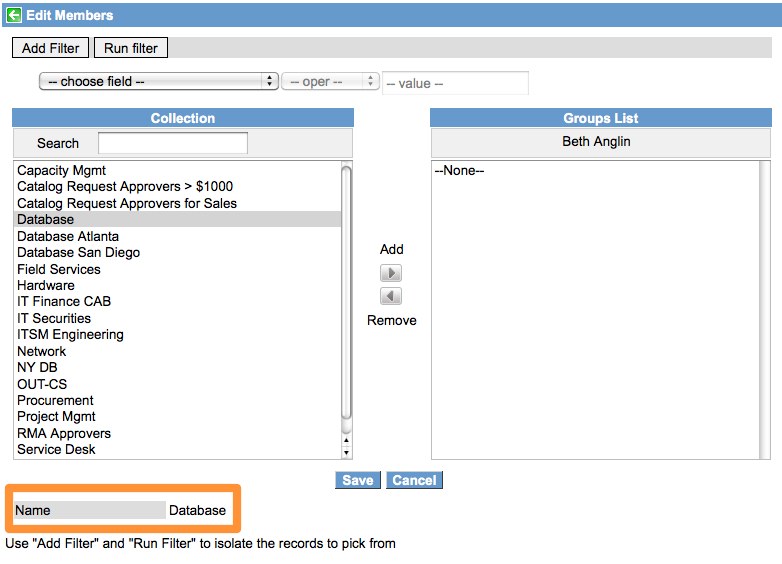Click the filter value input field
This screenshot has height=564, width=782.
pyautogui.click(x=455, y=83)
